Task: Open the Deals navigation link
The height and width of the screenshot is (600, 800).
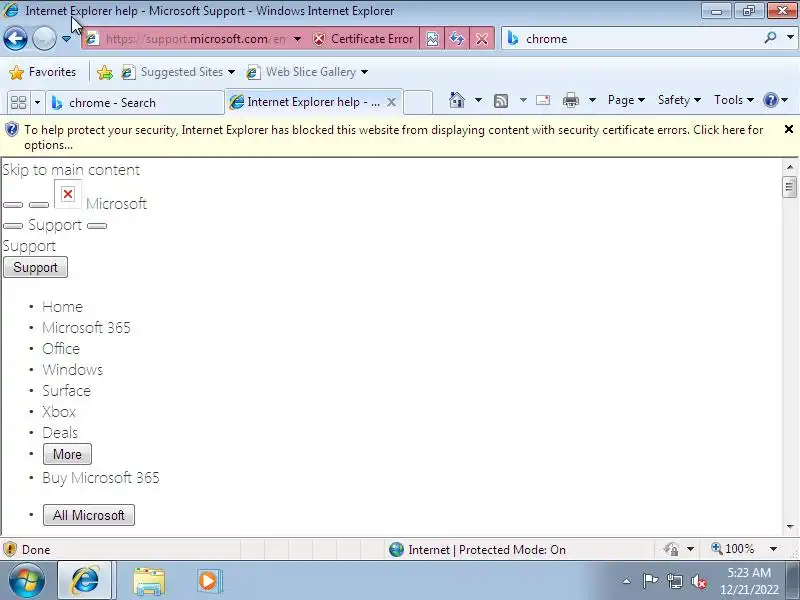Action: point(60,433)
